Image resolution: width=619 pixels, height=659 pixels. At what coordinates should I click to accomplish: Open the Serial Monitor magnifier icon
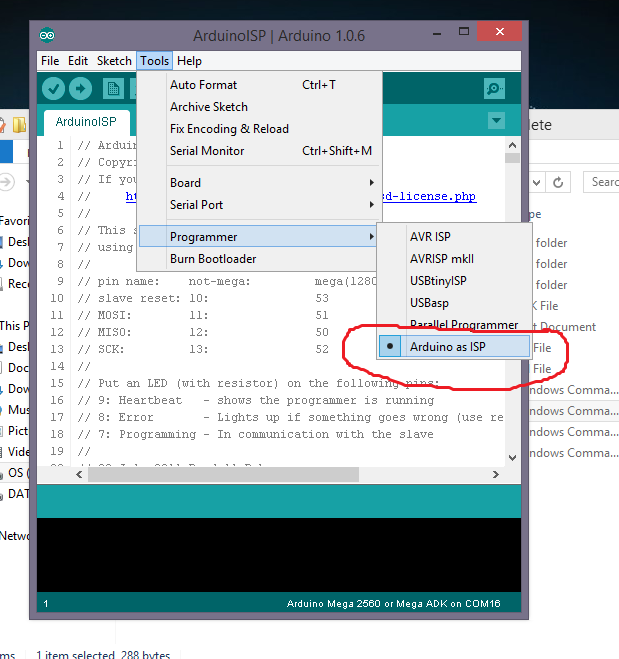pos(494,89)
